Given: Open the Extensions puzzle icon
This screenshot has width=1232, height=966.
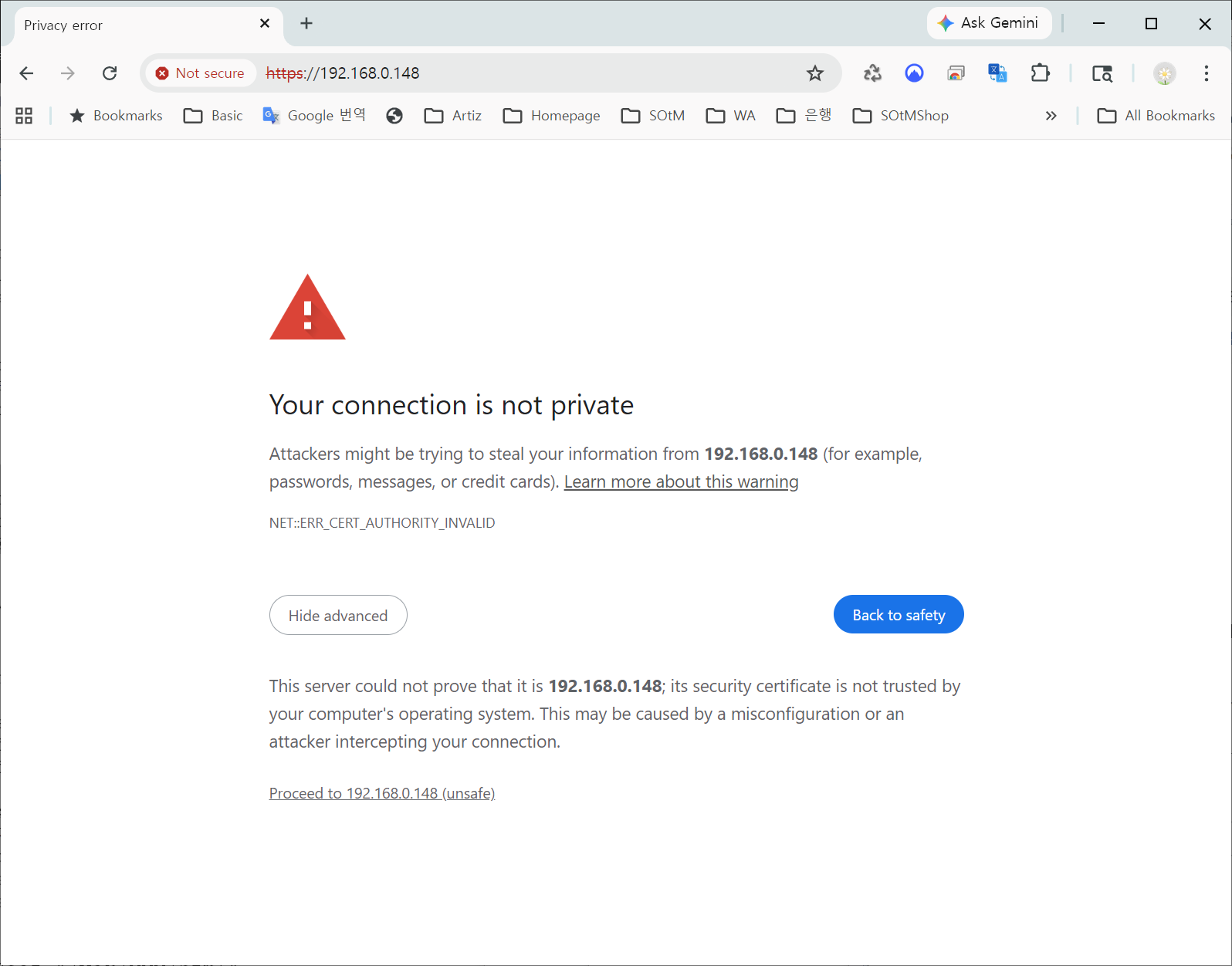Looking at the screenshot, I should [1040, 73].
